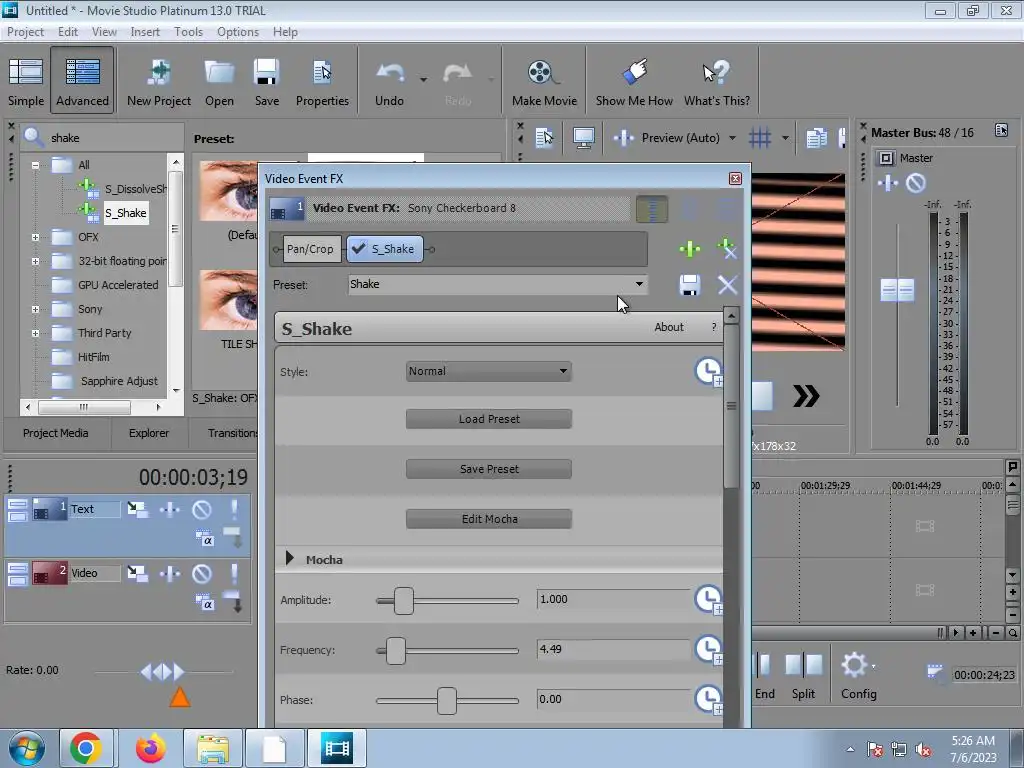Delete preset X icon
Viewport: 1024px width, 768px height.
(x=727, y=285)
